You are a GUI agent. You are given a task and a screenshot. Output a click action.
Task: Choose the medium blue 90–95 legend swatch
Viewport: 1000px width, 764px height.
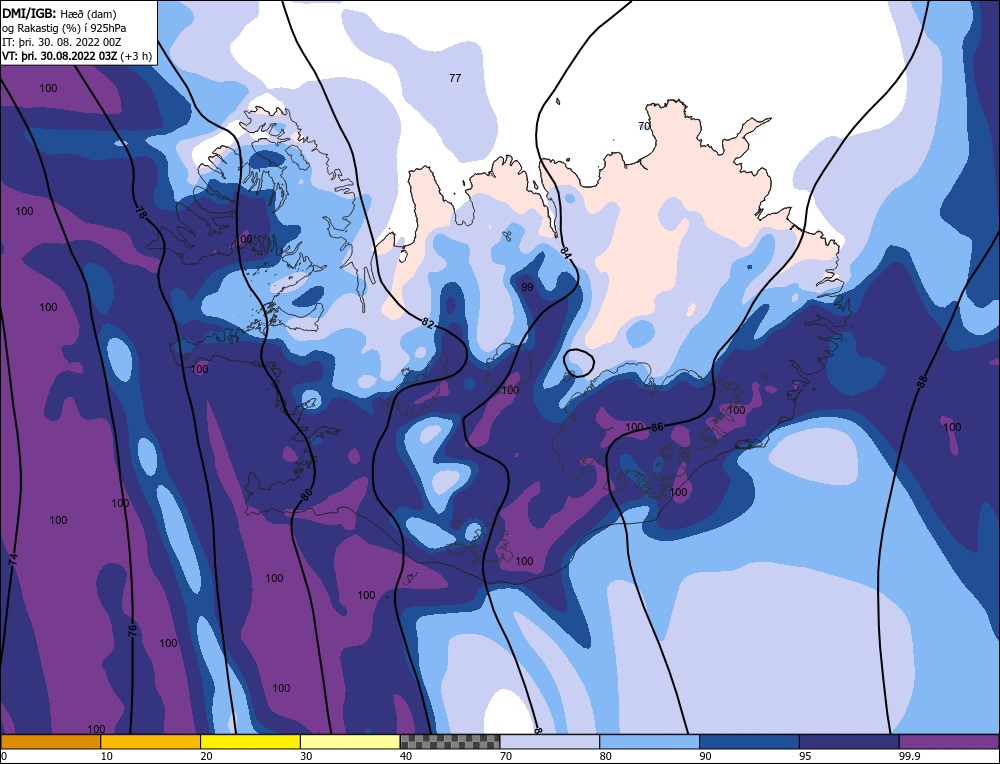(x=749, y=741)
